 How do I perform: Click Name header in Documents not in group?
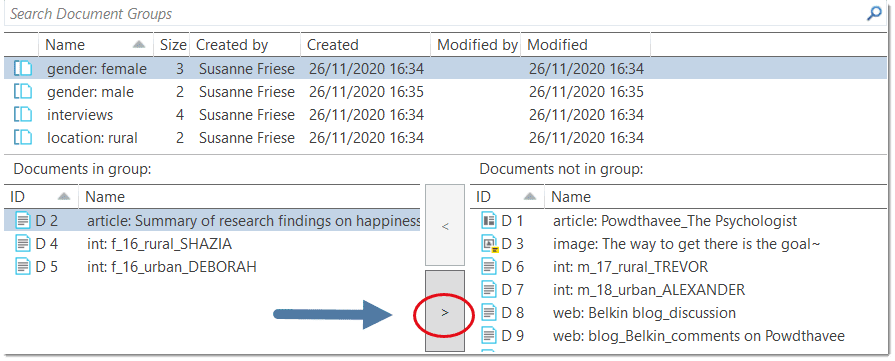point(716,196)
